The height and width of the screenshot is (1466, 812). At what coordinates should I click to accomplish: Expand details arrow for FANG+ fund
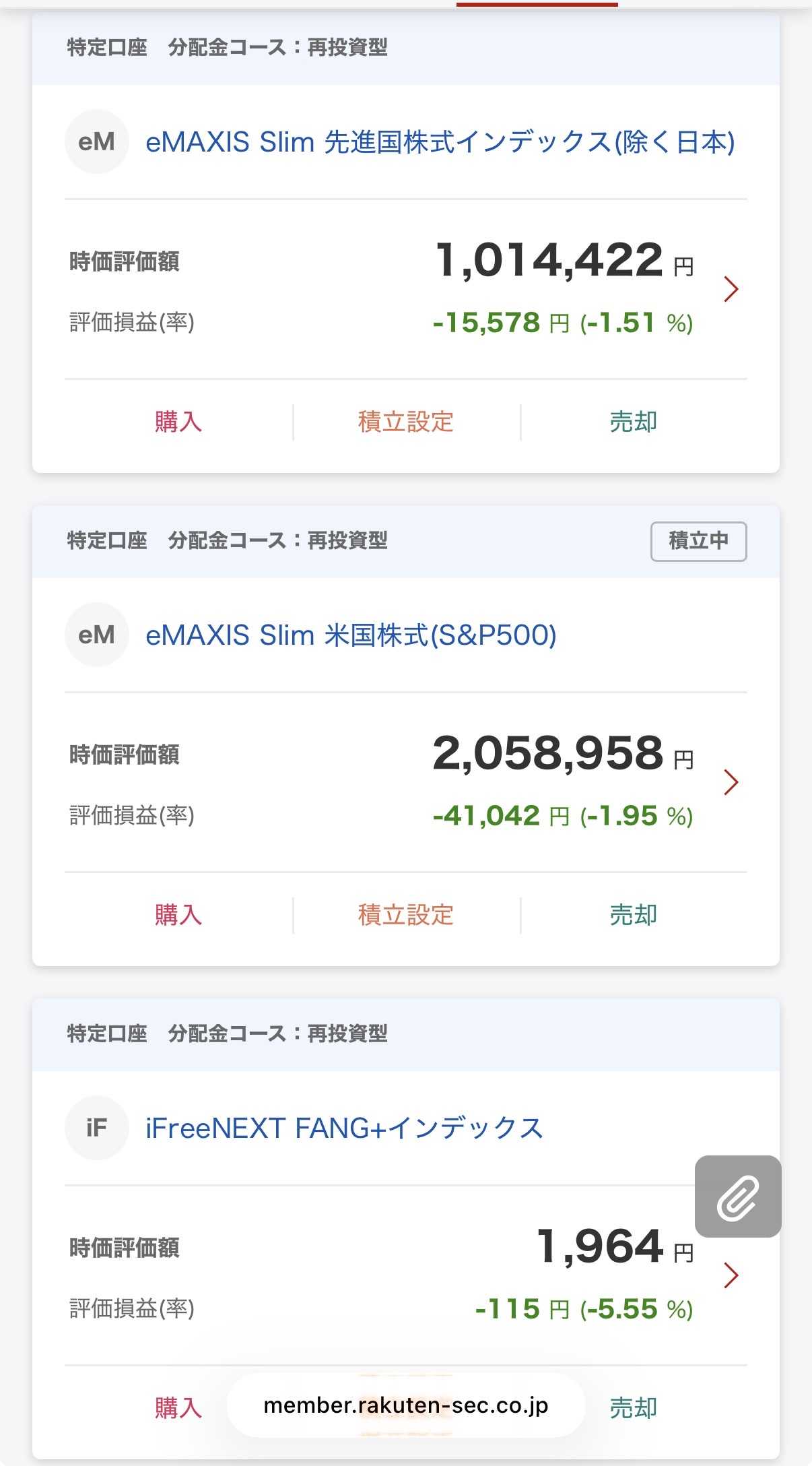coord(731,1275)
